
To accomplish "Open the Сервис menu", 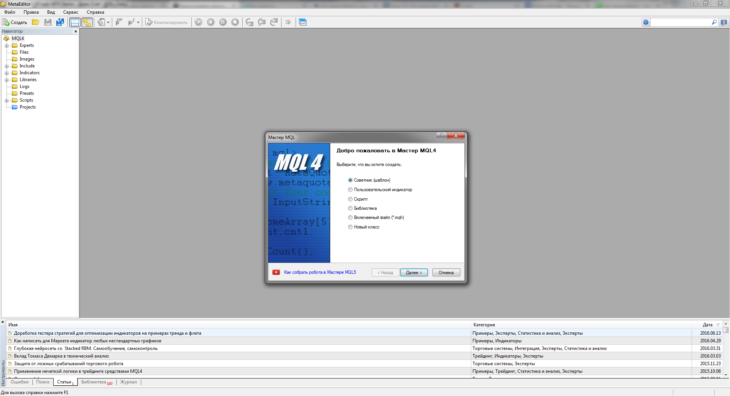I will pyautogui.click(x=71, y=12).
